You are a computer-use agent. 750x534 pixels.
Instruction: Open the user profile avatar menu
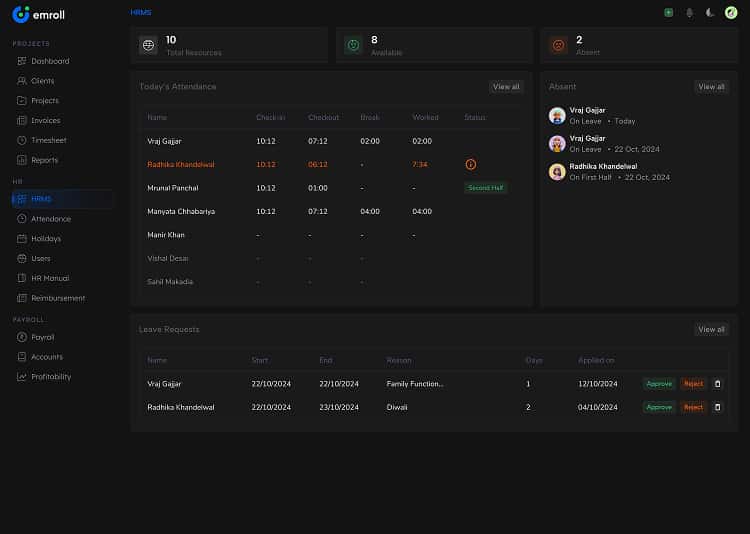[731, 12]
